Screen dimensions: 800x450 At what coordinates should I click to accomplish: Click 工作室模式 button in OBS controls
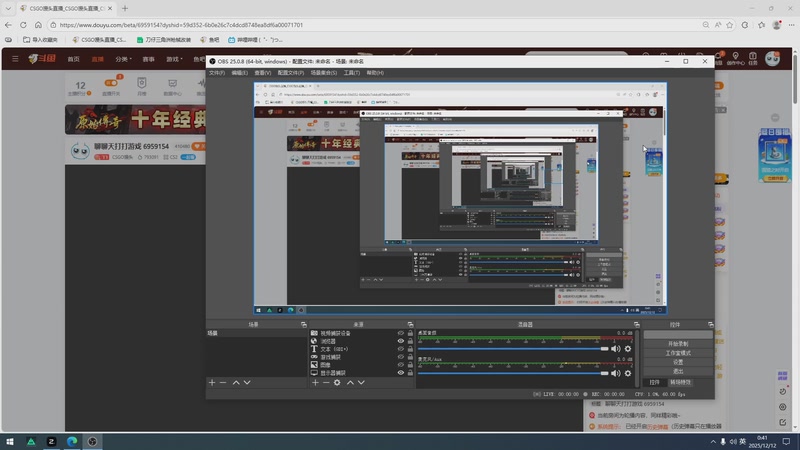[x=678, y=353]
